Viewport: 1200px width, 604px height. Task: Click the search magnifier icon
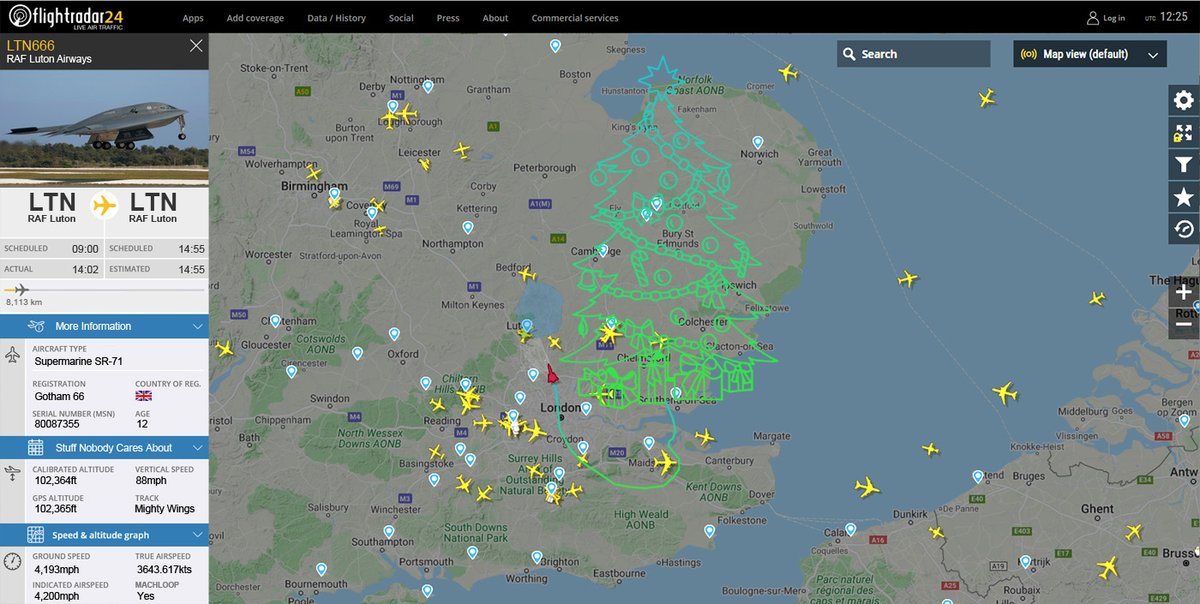click(849, 53)
